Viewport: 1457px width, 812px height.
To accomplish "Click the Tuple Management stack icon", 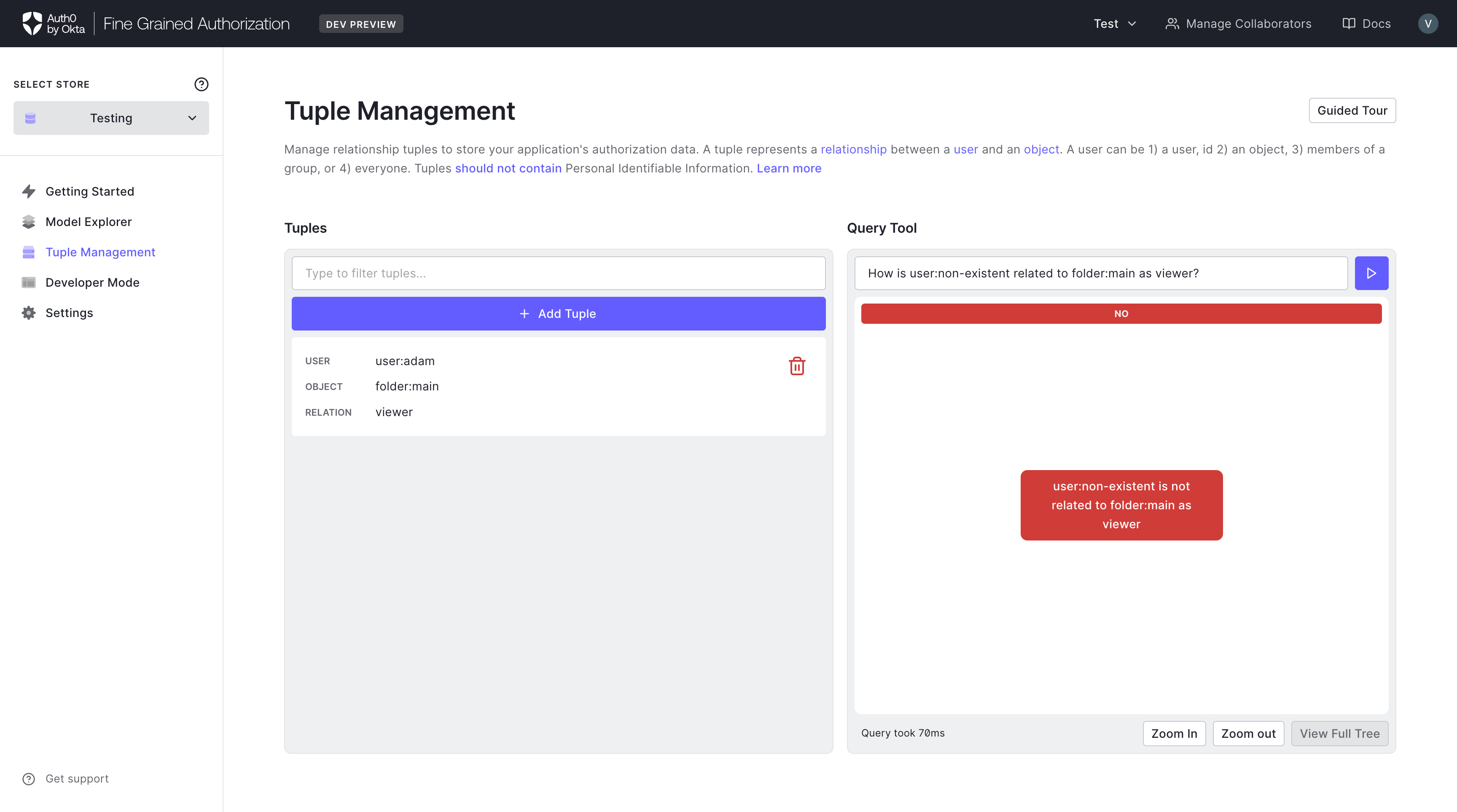I will pyautogui.click(x=29, y=252).
